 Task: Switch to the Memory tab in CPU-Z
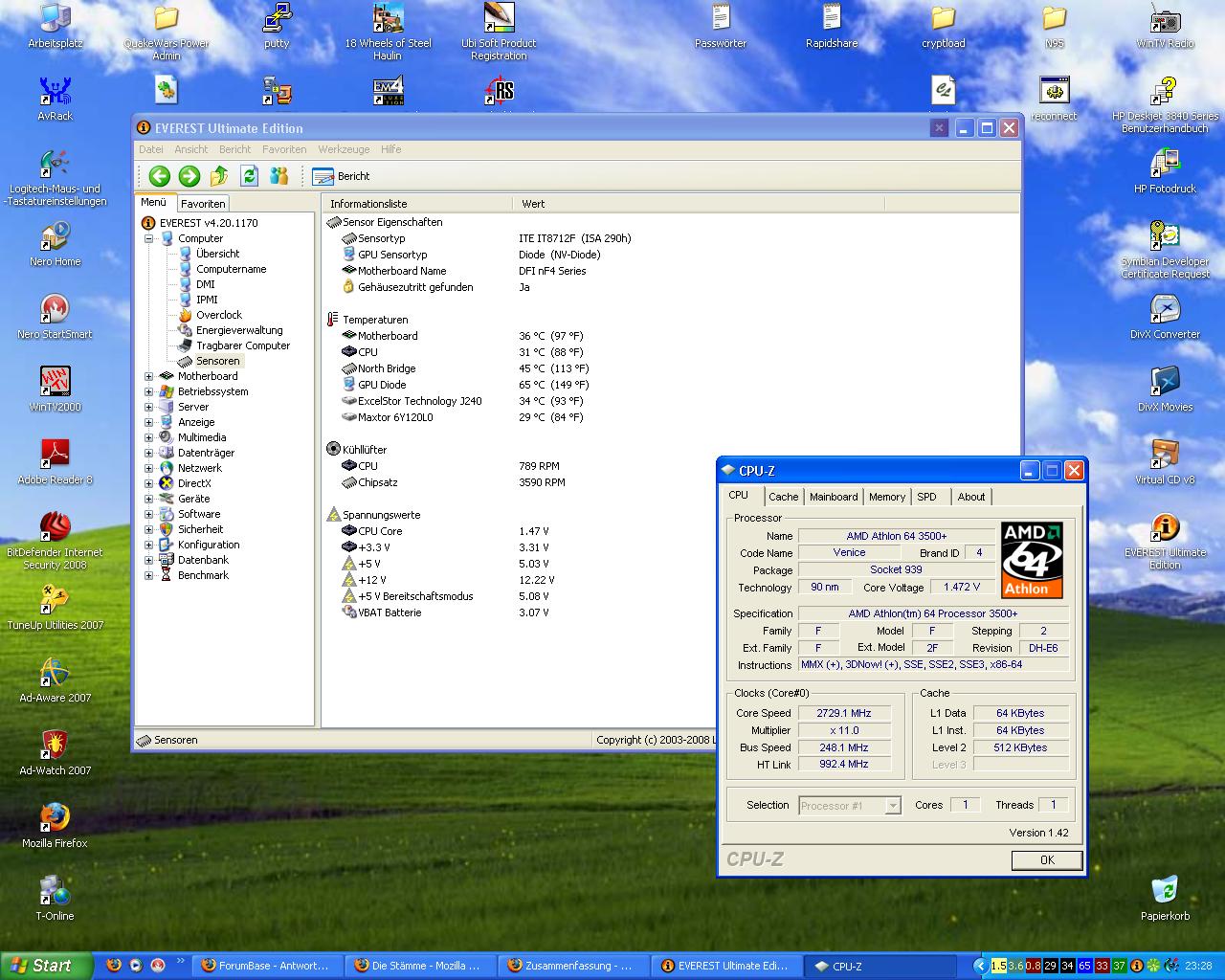click(x=887, y=497)
